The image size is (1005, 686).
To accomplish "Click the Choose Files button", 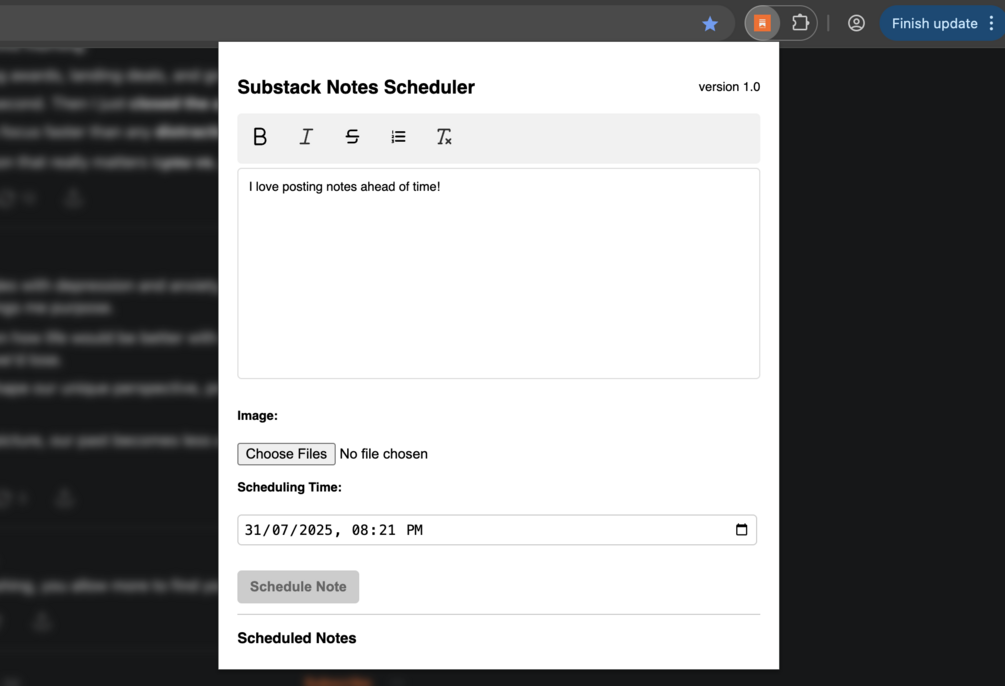I will point(286,454).
